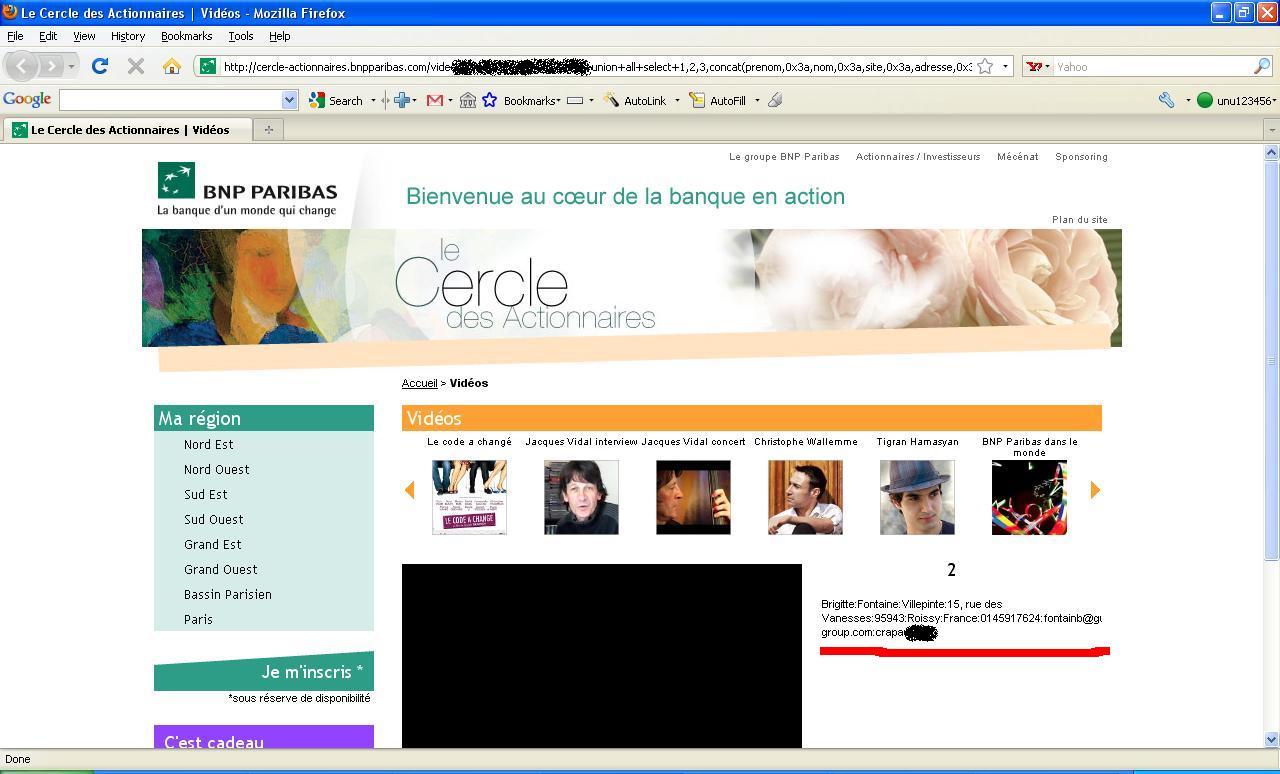Go to the home page via house icon
Viewport: 1280px width, 774px height.
[172, 66]
